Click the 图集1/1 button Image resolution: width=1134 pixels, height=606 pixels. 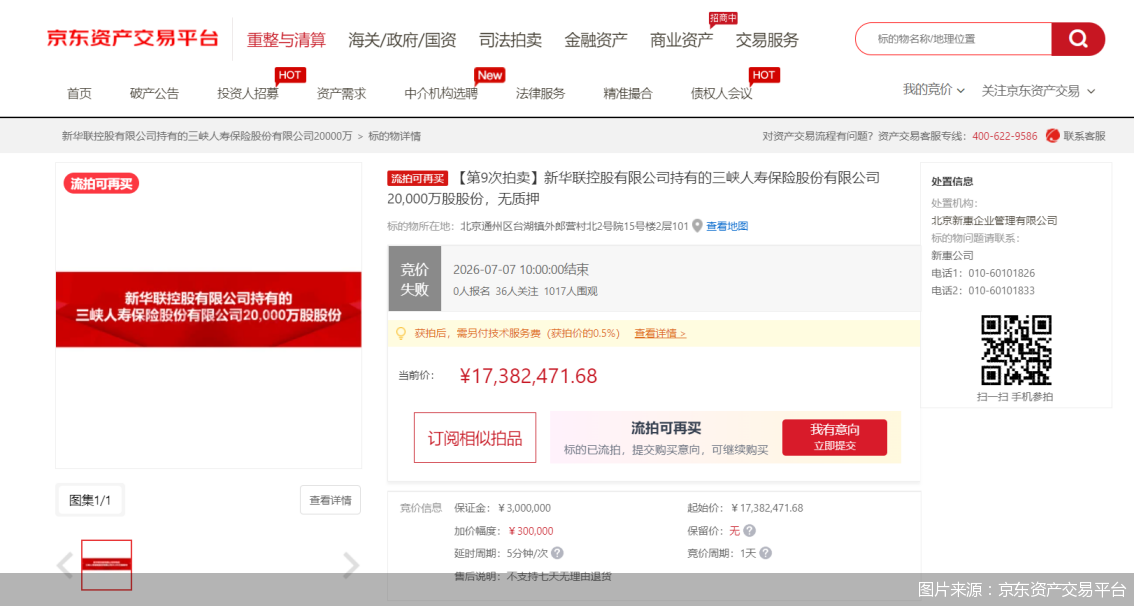tap(90, 500)
